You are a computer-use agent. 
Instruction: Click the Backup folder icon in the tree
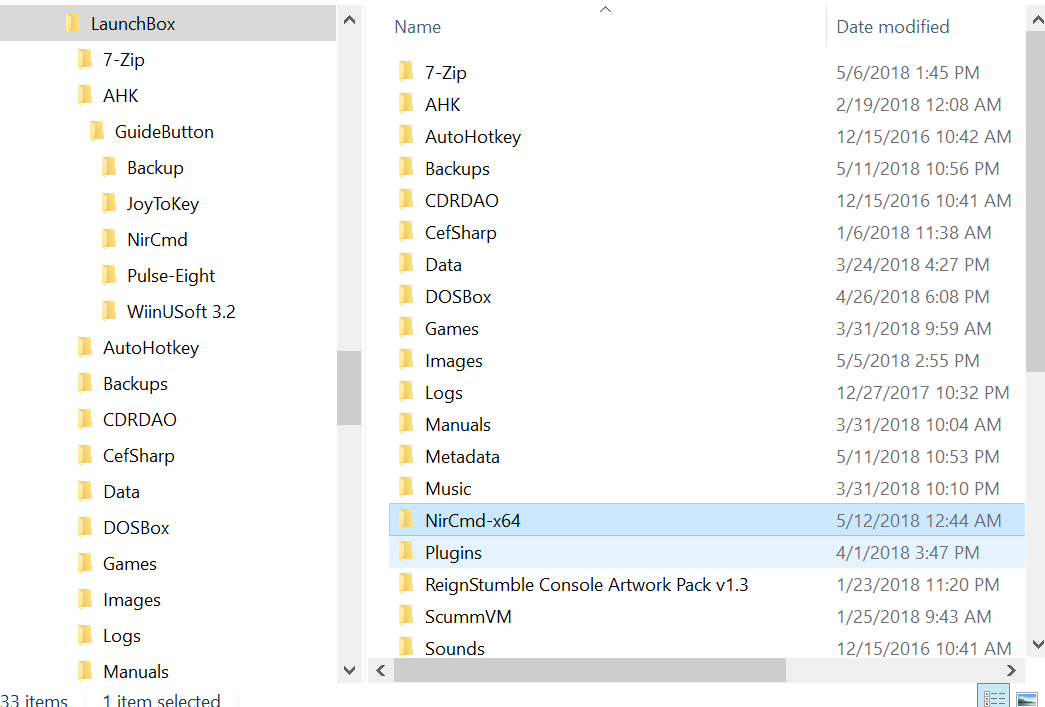(x=109, y=168)
